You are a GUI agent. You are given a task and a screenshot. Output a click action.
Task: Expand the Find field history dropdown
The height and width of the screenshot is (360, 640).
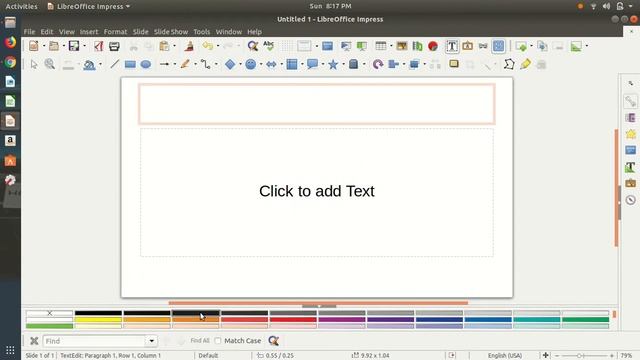pyautogui.click(x=151, y=341)
